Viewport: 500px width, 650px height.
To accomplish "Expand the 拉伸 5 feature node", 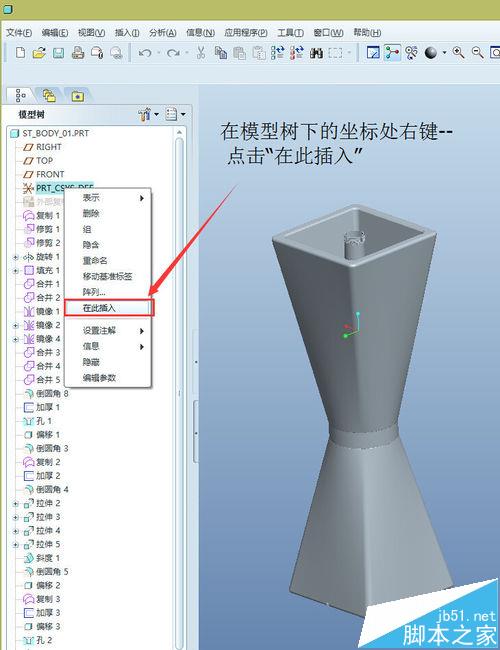I will click(x=15, y=545).
